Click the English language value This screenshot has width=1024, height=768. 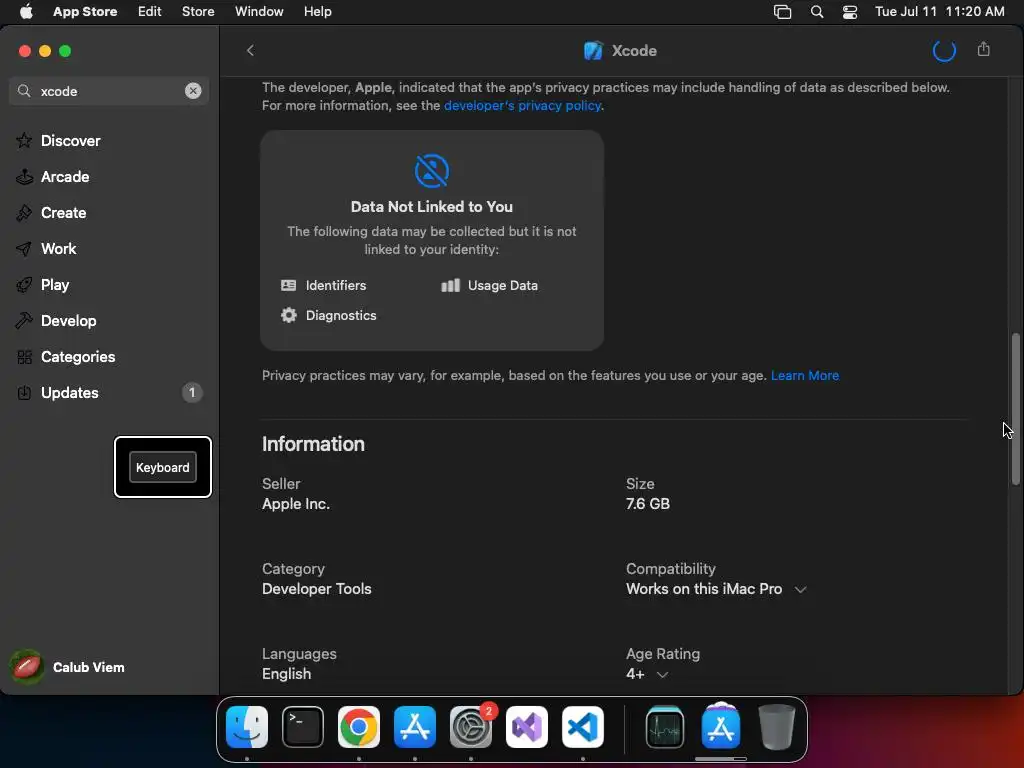(x=287, y=673)
